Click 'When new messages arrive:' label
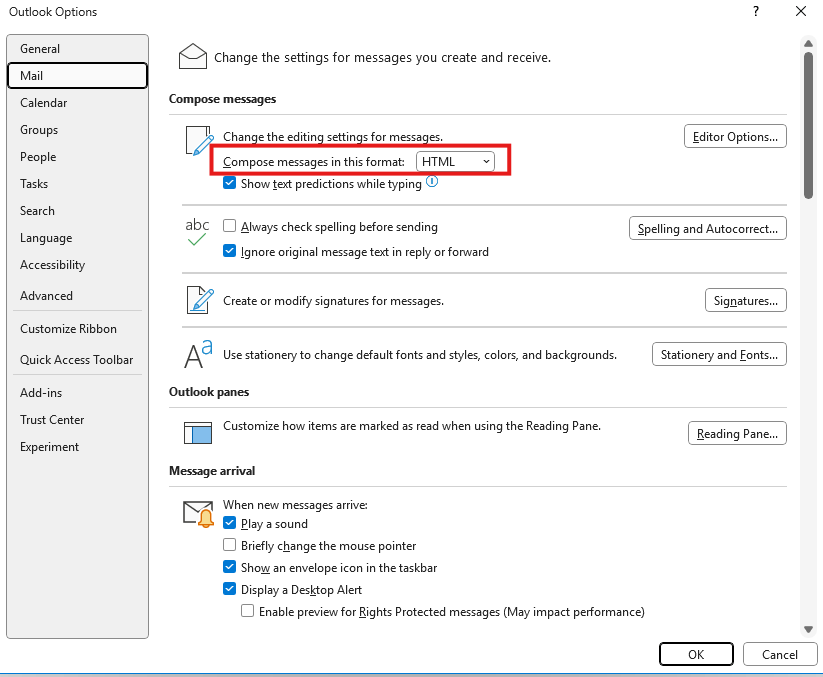 pyautogui.click(x=295, y=504)
